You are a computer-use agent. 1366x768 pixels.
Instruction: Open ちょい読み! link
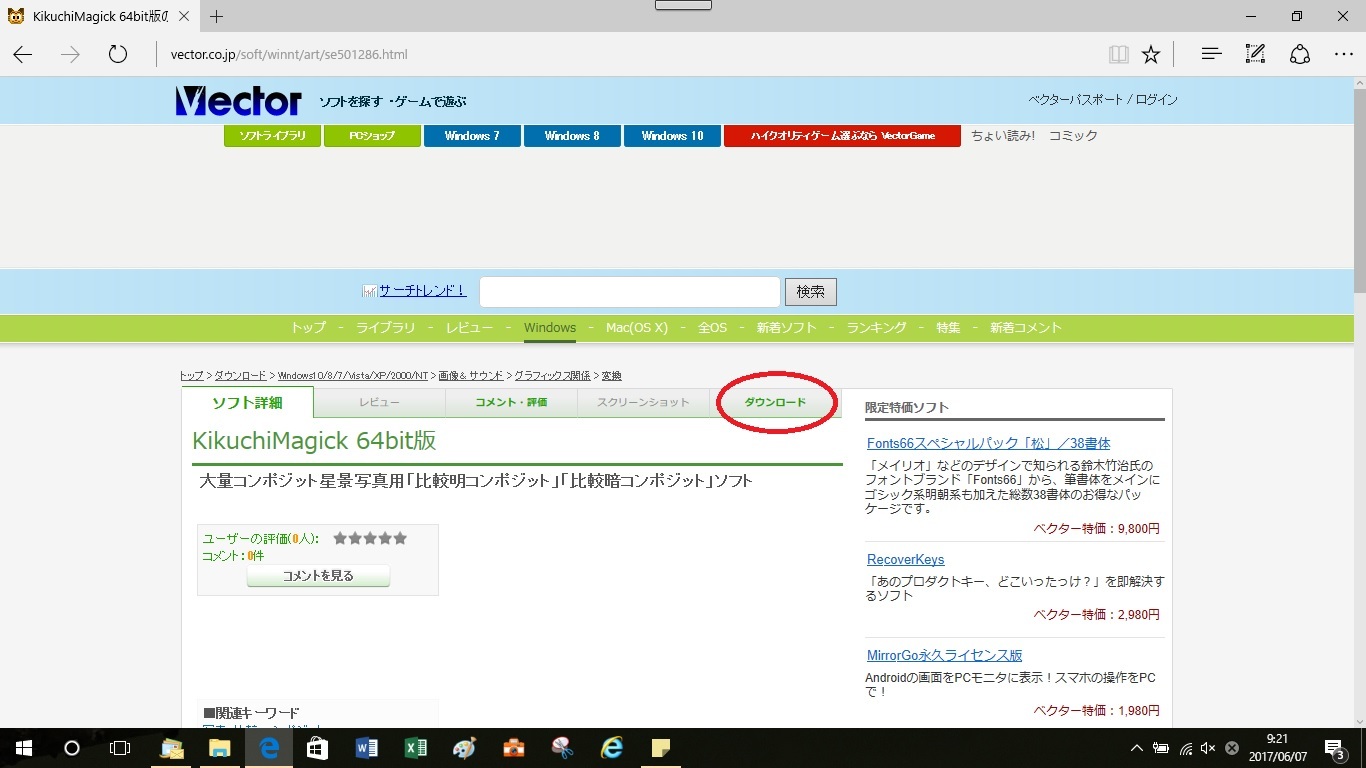[x=1003, y=136]
